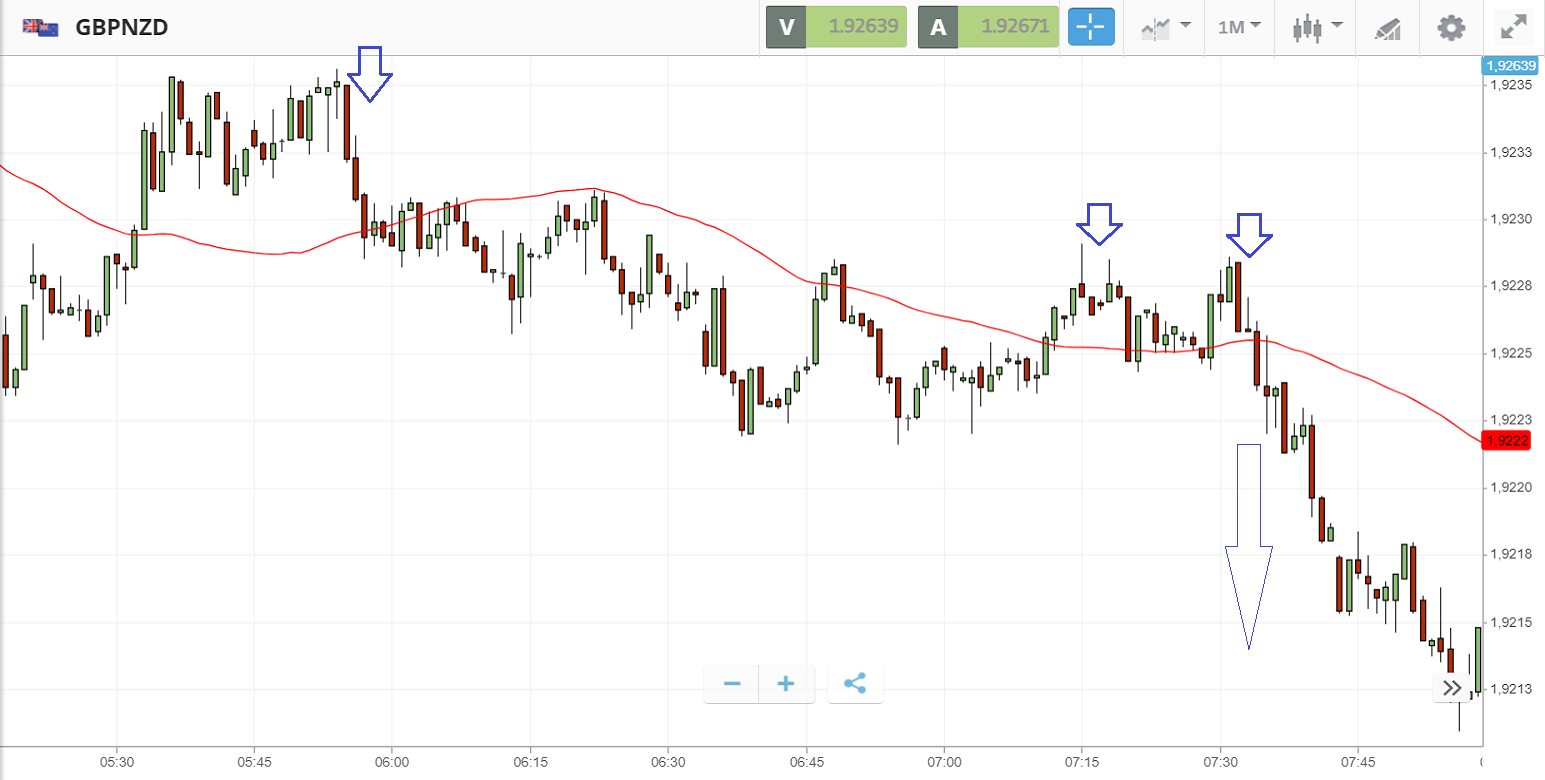Jump to latest candle with double-arrow
Viewport: 1545px width, 780px height.
tap(1452, 688)
